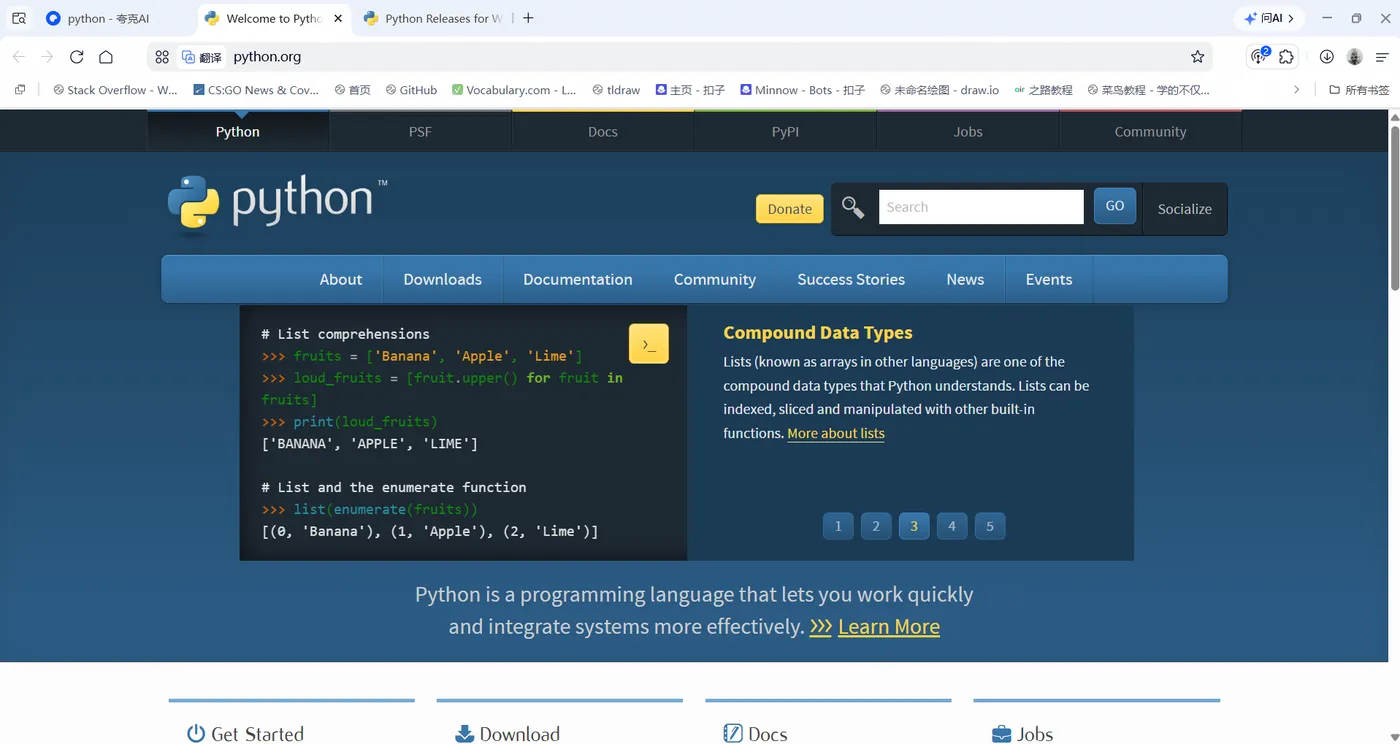This screenshot has height=744, width=1400.
Task: Open a new browser tab
Action: [x=528, y=18]
